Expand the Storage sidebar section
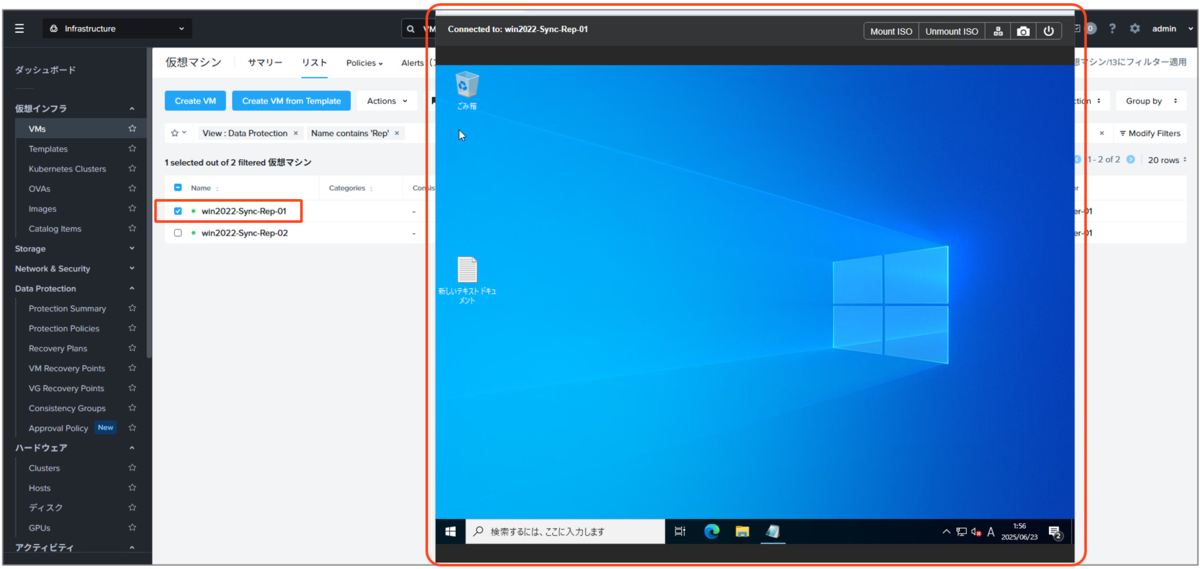1200x569 pixels. coord(132,249)
